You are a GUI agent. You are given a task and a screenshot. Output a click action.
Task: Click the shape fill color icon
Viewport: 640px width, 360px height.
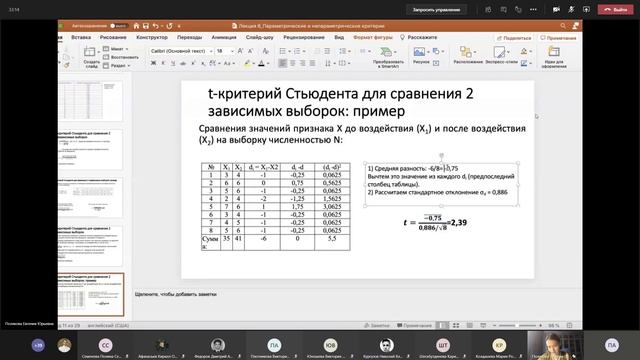[524, 51]
